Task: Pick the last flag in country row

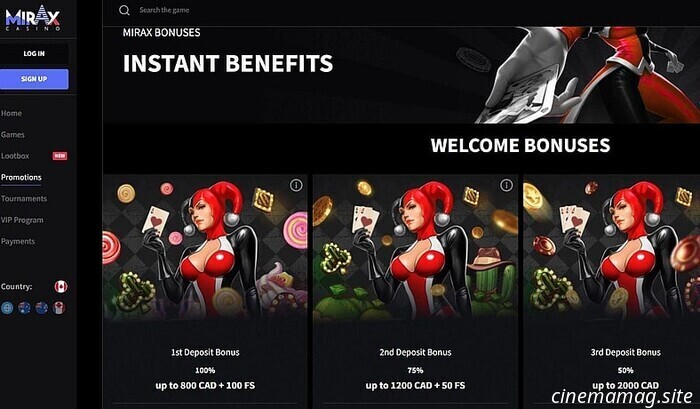Action: point(59,308)
